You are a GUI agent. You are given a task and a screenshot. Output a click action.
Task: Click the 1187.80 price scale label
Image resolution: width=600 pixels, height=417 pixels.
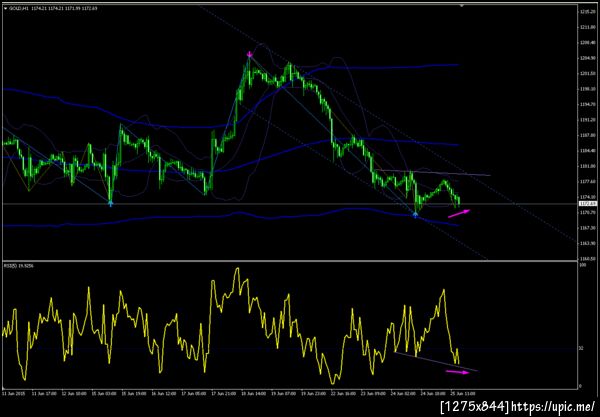coord(587,135)
